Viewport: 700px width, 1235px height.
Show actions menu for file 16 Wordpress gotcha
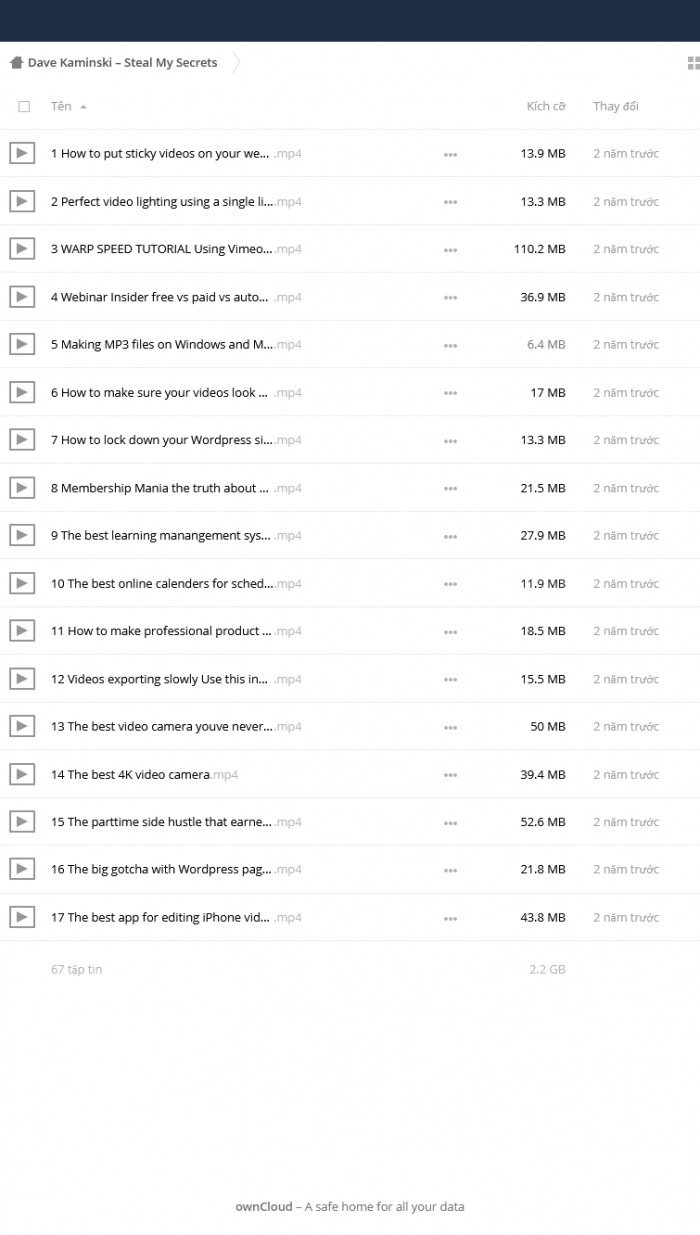coord(450,870)
